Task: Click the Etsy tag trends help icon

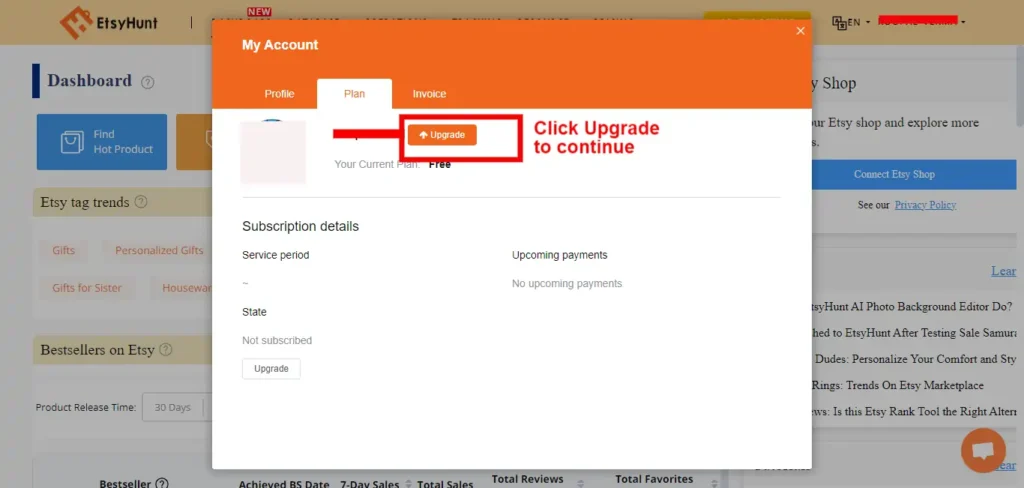Action: 141,202
